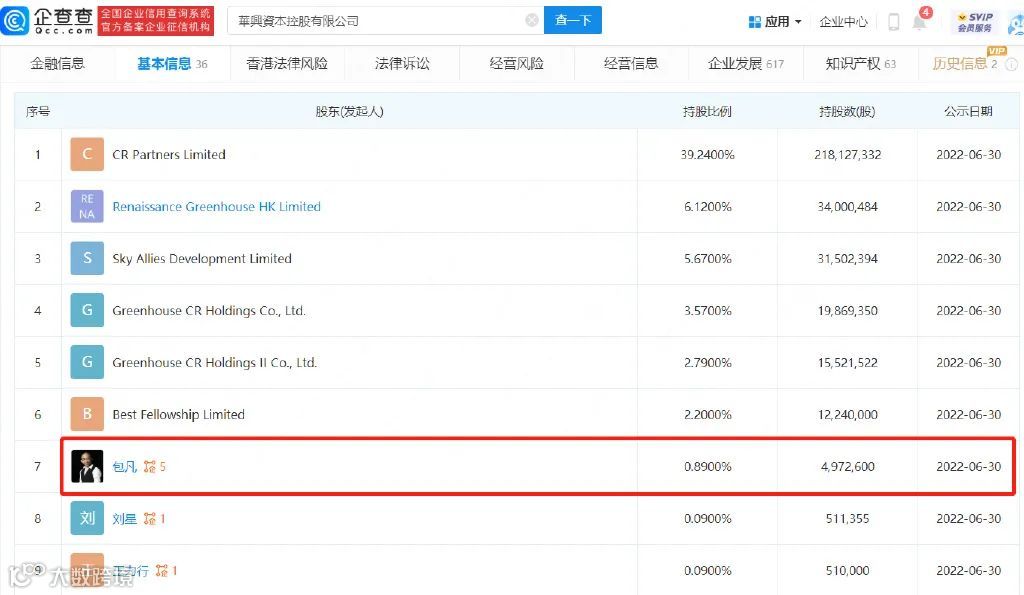Switch to 企业发展 tab
The image size is (1024, 595).
pyautogui.click(x=745, y=63)
